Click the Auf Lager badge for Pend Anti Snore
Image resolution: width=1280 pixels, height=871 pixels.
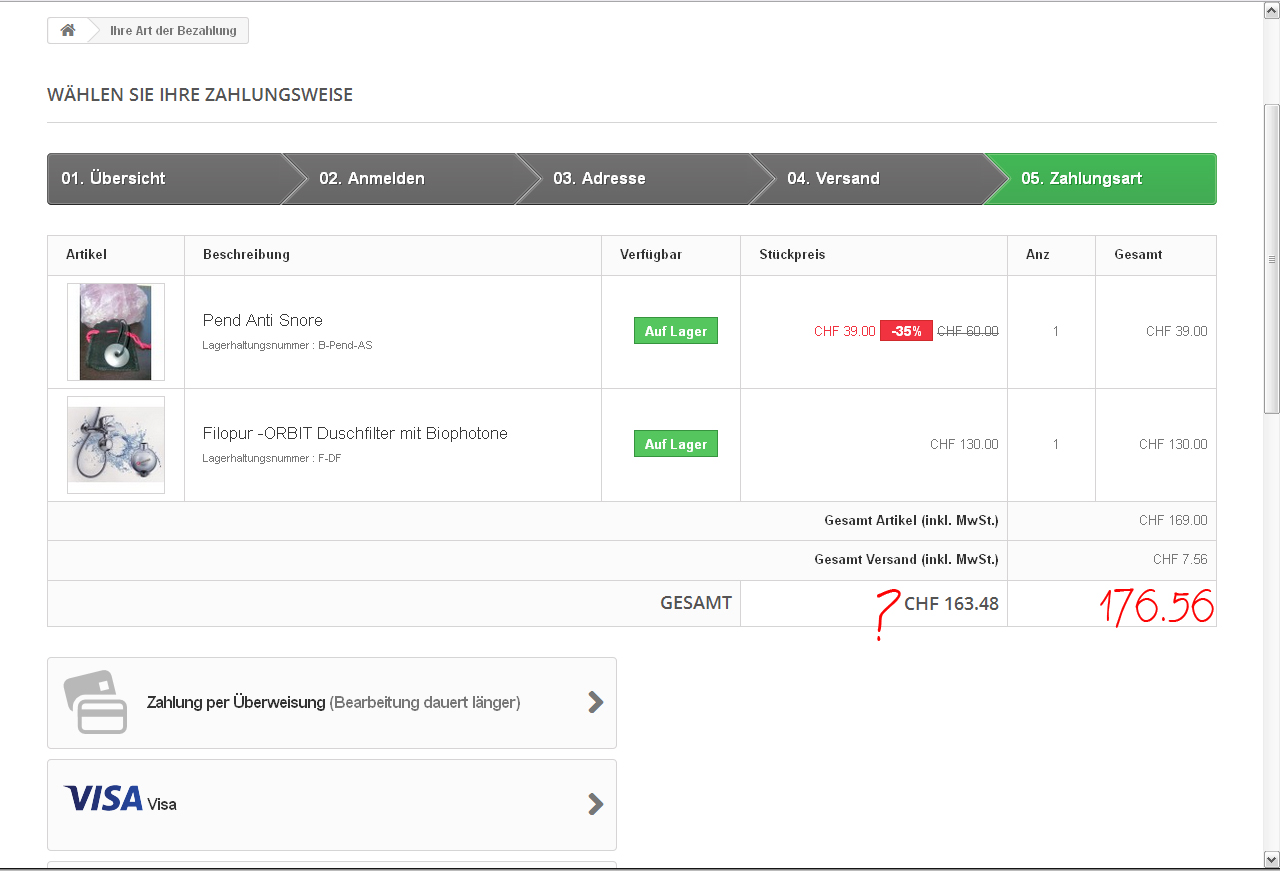pyautogui.click(x=676, y=331)
